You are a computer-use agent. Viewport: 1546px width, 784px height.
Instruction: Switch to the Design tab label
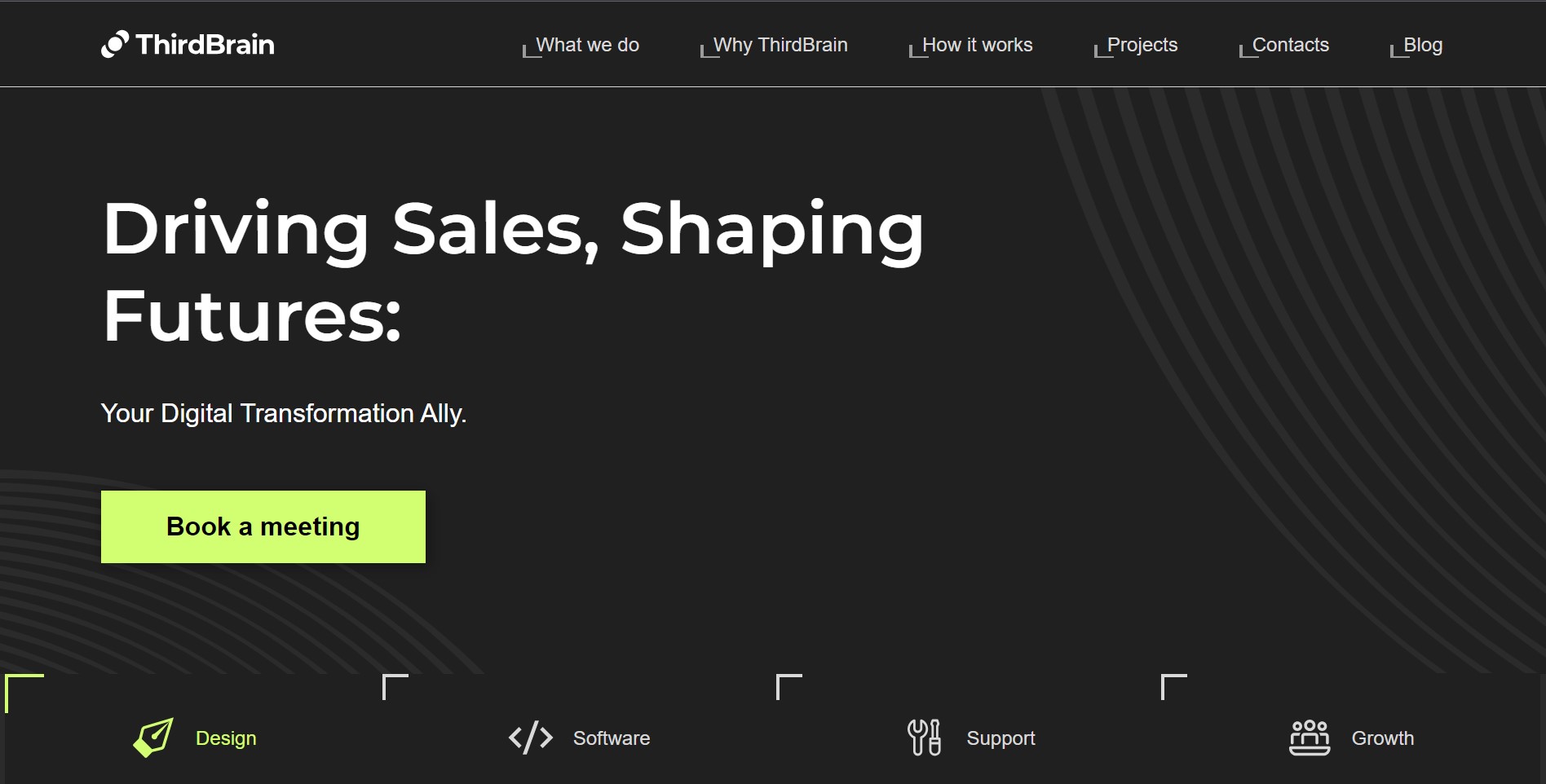226,738
